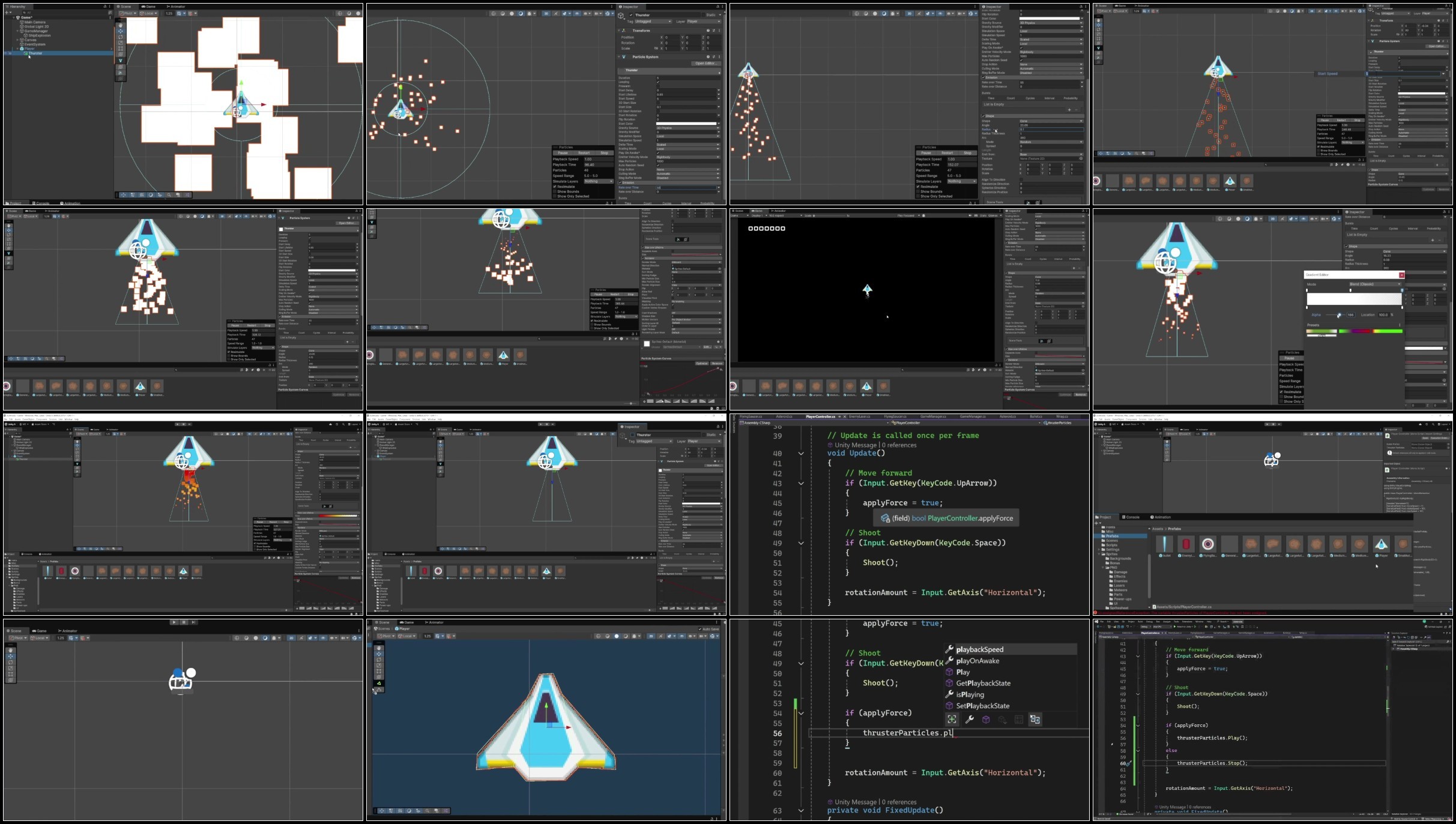Click the lock icon on the large Hierarchy panel
This screenshot has width=1456, height=824.
point(104,7)
